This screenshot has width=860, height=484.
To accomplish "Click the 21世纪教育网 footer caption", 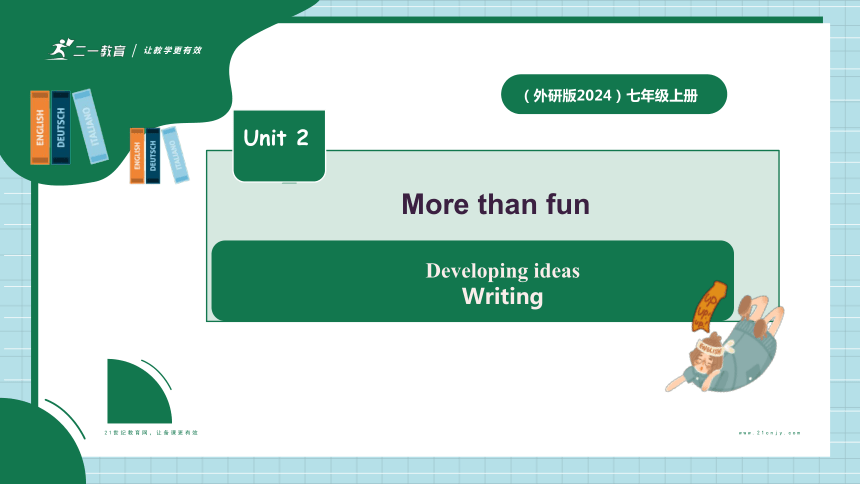I will [151, 433].
